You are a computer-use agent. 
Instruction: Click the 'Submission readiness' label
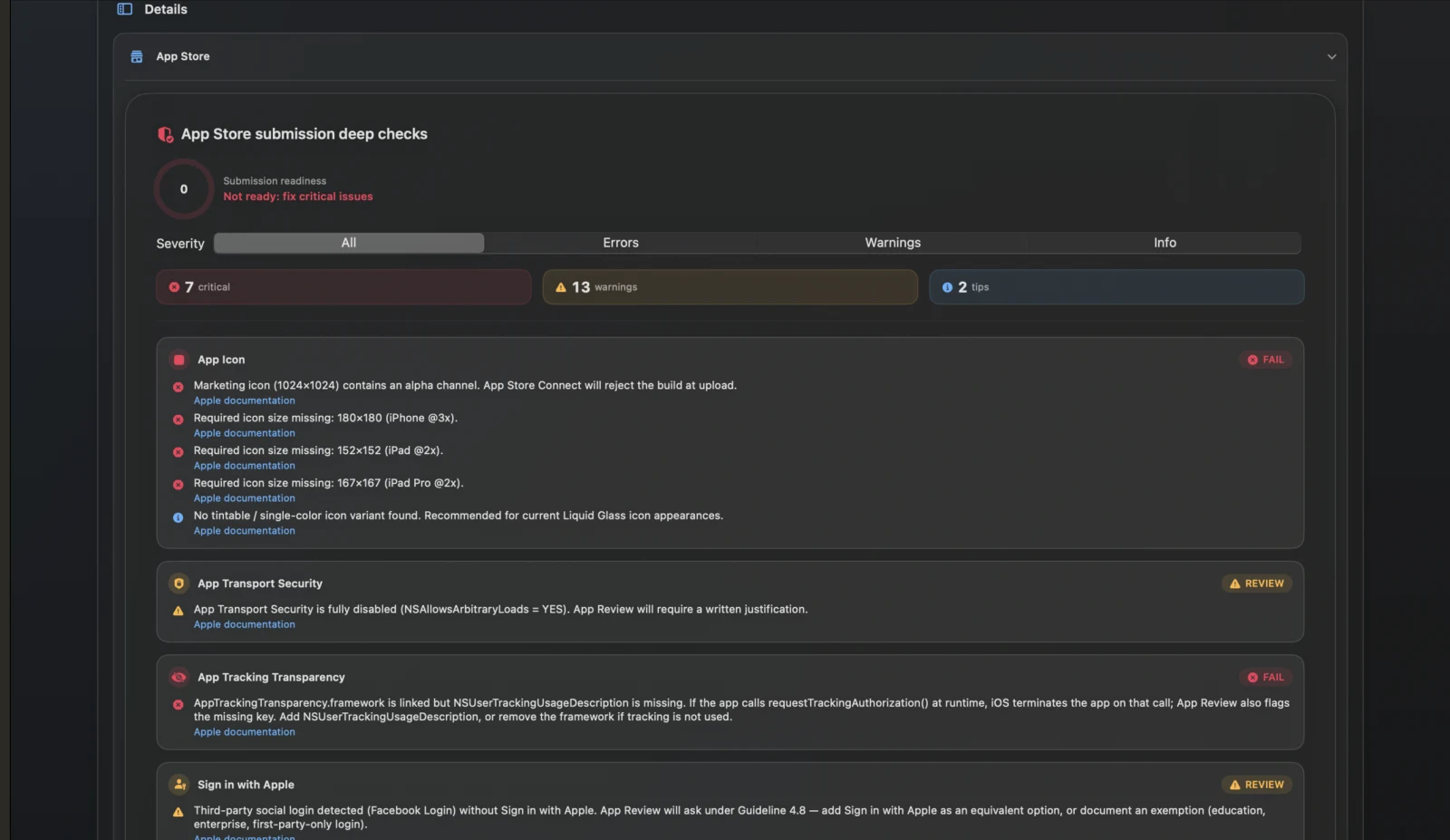click(x=275, y=181)
